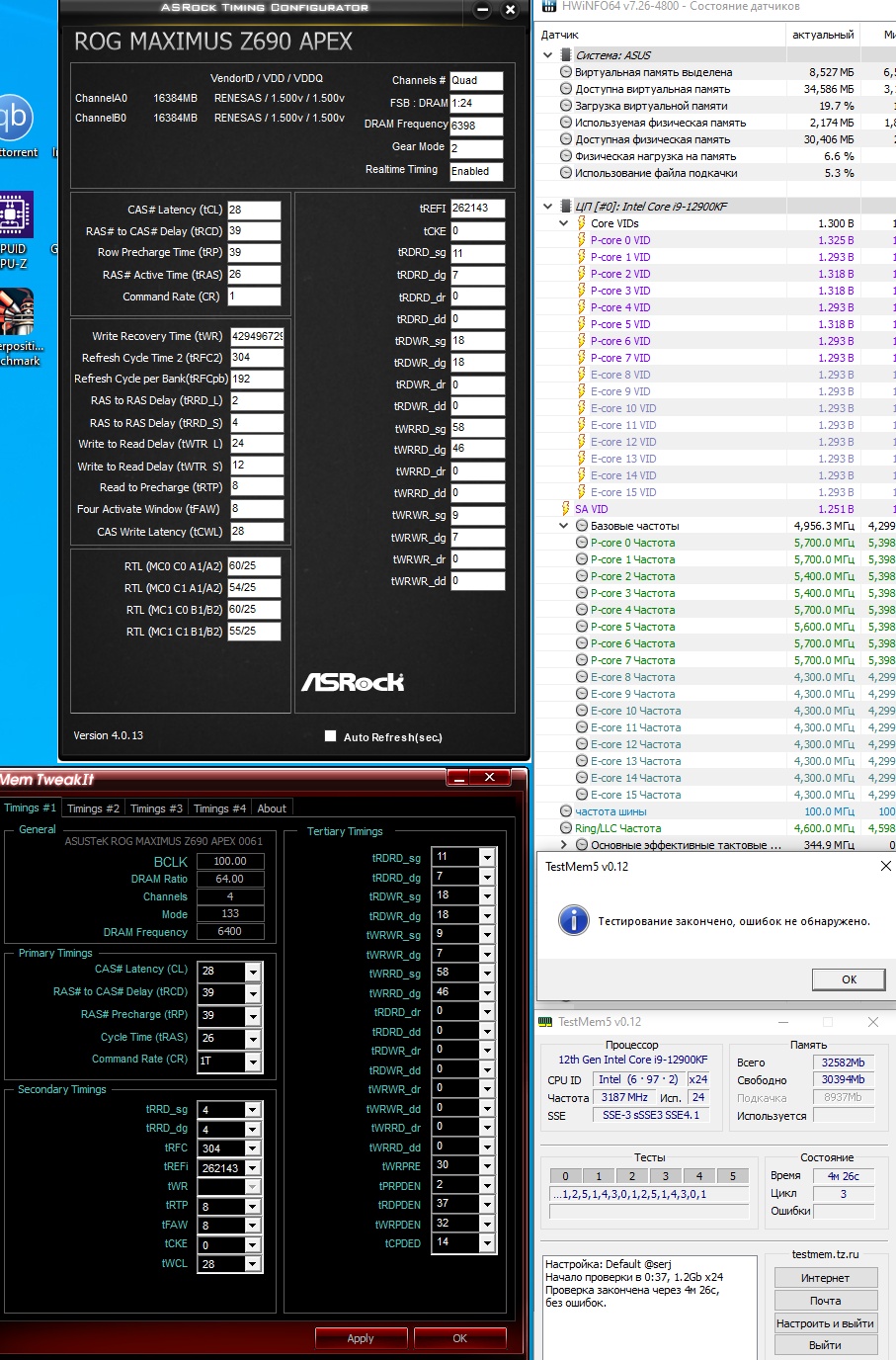This screenshot has height=1360, width=896.
Task: Click the voltage icon of P-core 7 VID
Action: tap(581, 358)
